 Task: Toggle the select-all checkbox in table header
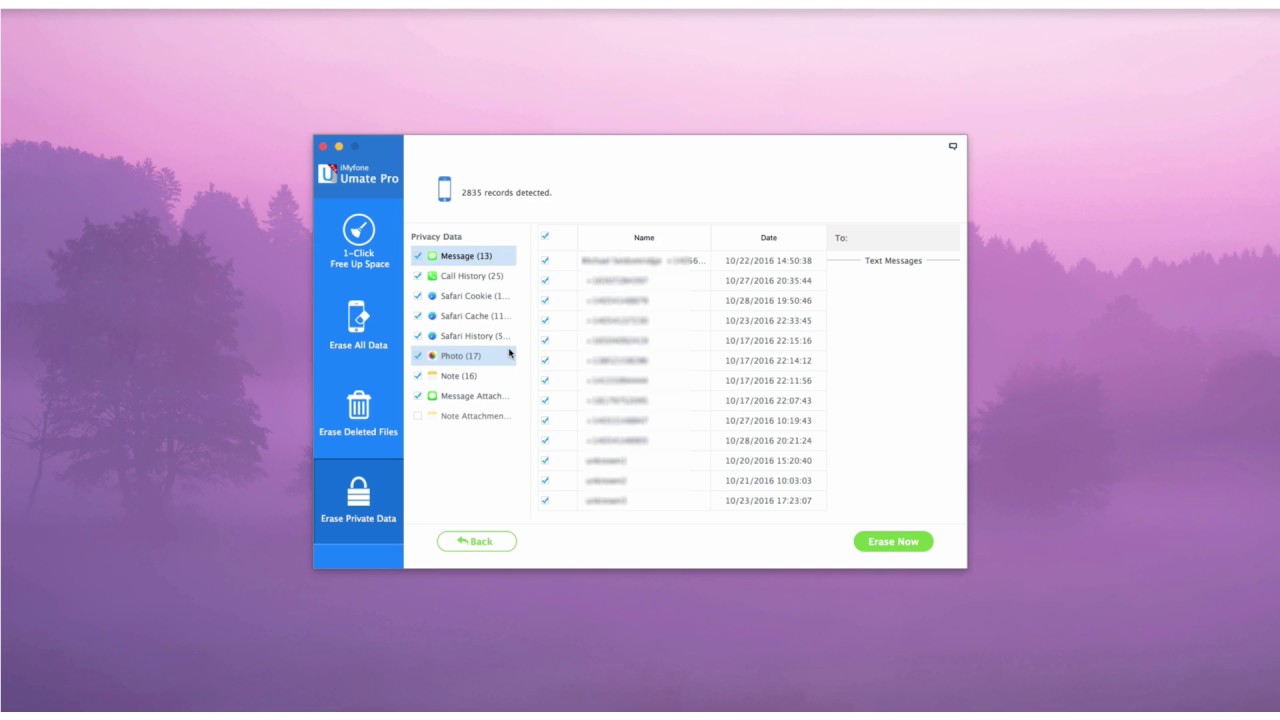click(x=545, y=237)
